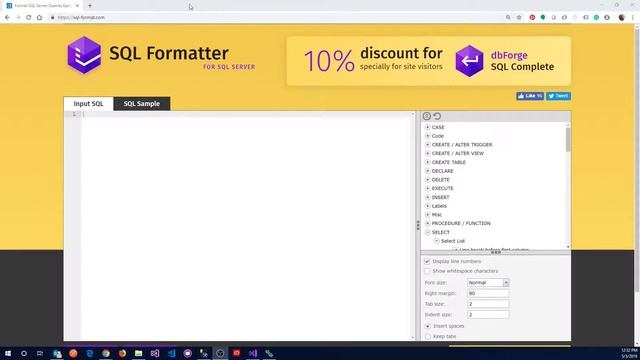
Task: Open Task View on the taskbar
Action: coord(40,353)
